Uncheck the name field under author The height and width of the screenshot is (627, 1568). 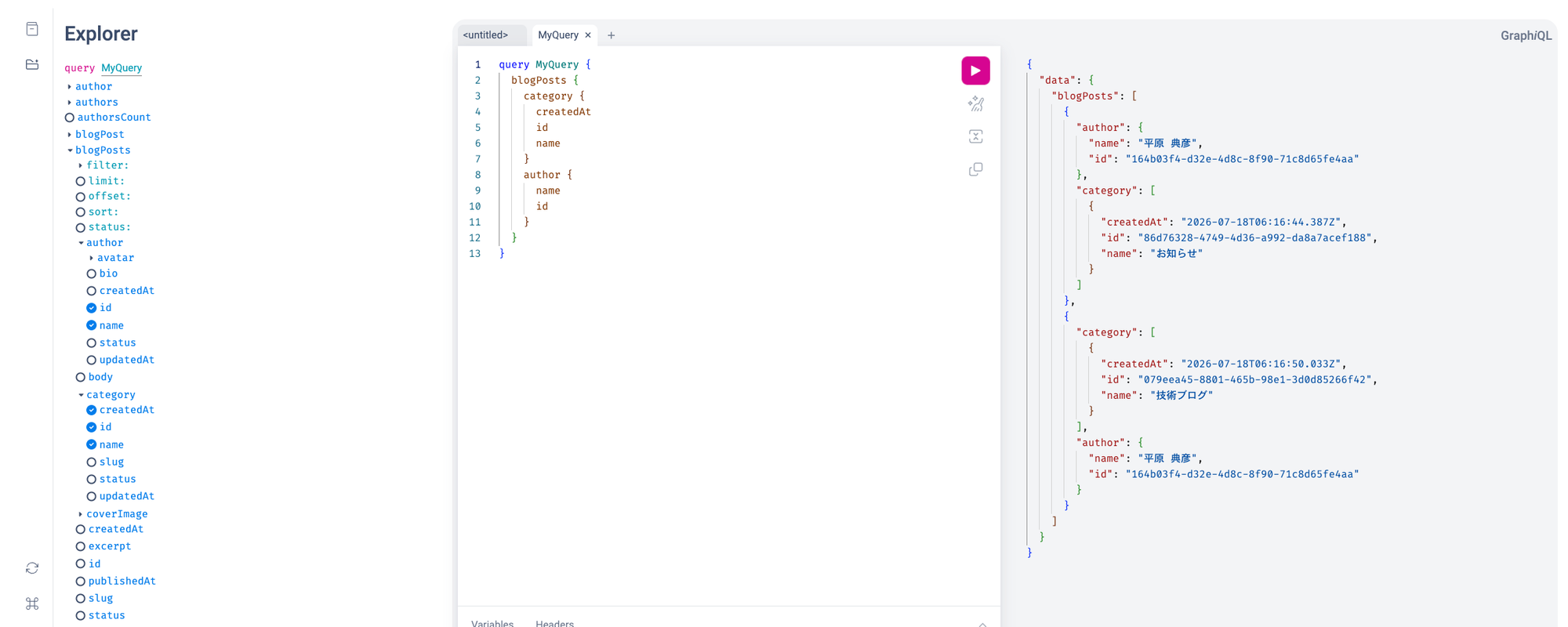tap(92, 325)
